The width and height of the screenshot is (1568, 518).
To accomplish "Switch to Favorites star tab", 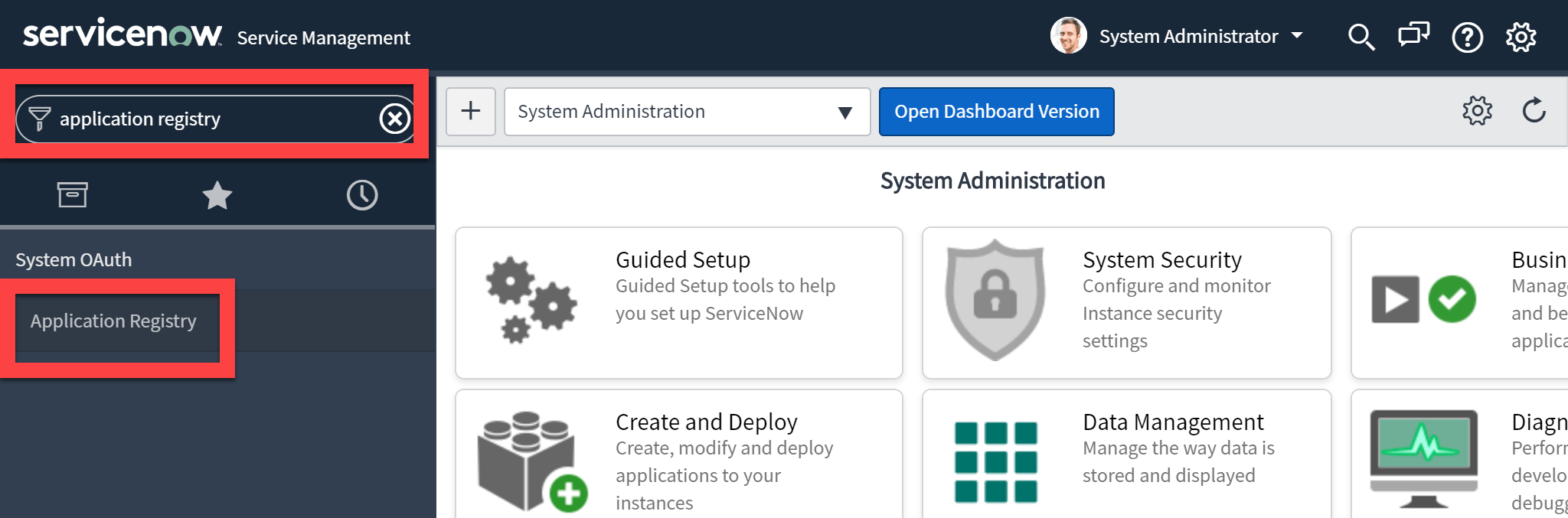I will click(217, 195).
